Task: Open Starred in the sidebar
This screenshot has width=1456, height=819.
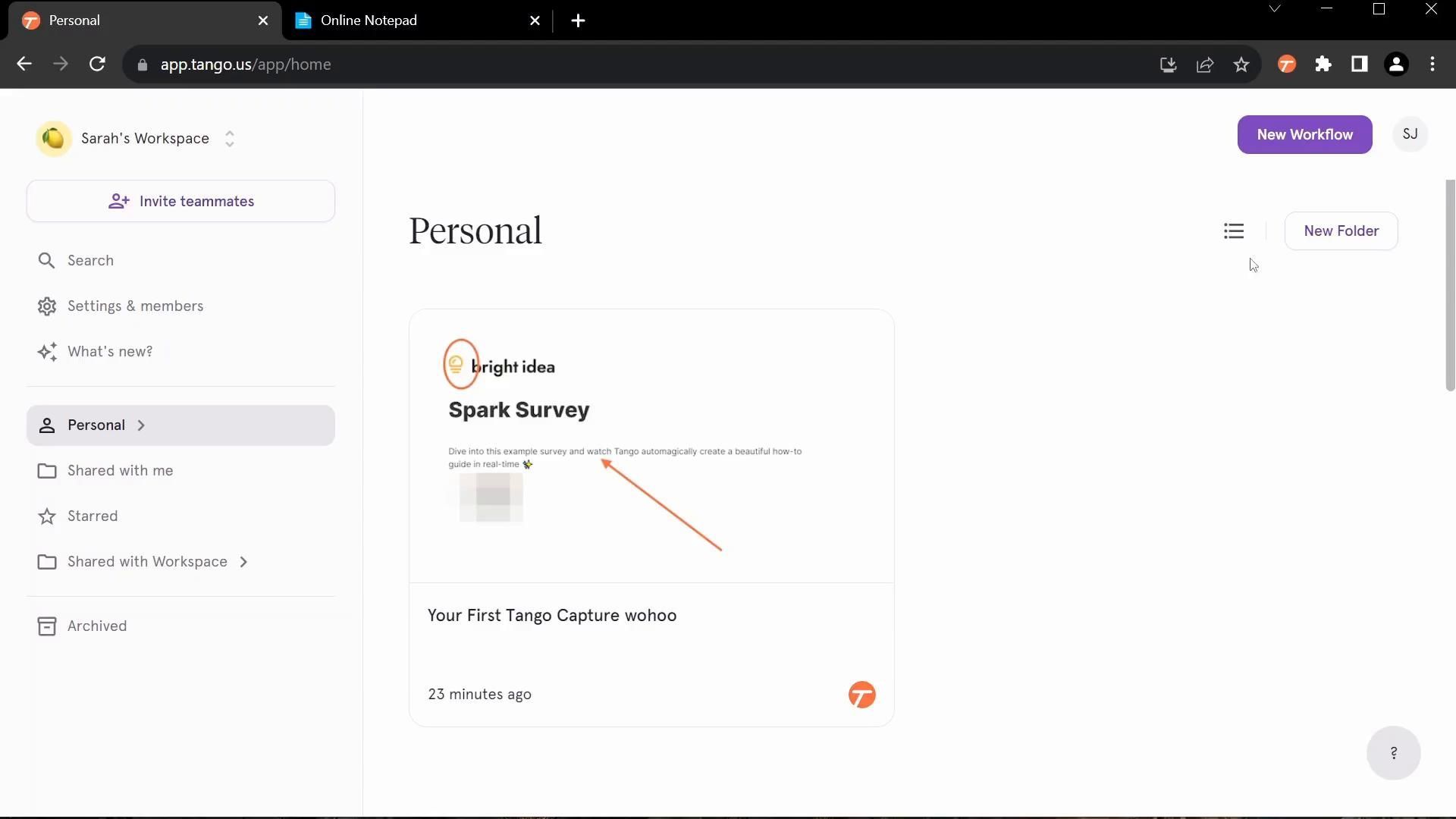Action: pyautogui.click(x=93, y=516)
